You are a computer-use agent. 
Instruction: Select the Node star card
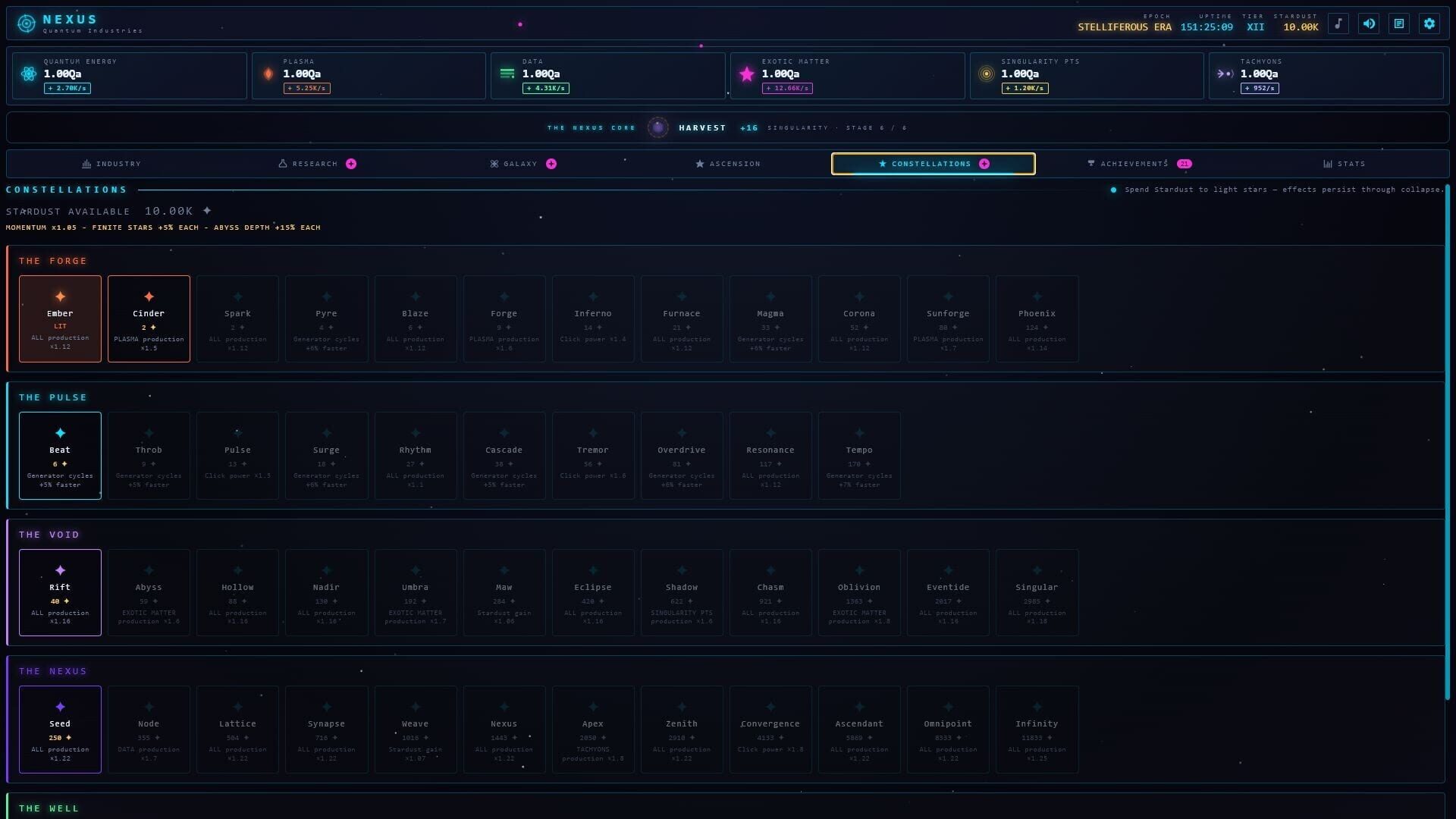[x=149, y=730]
